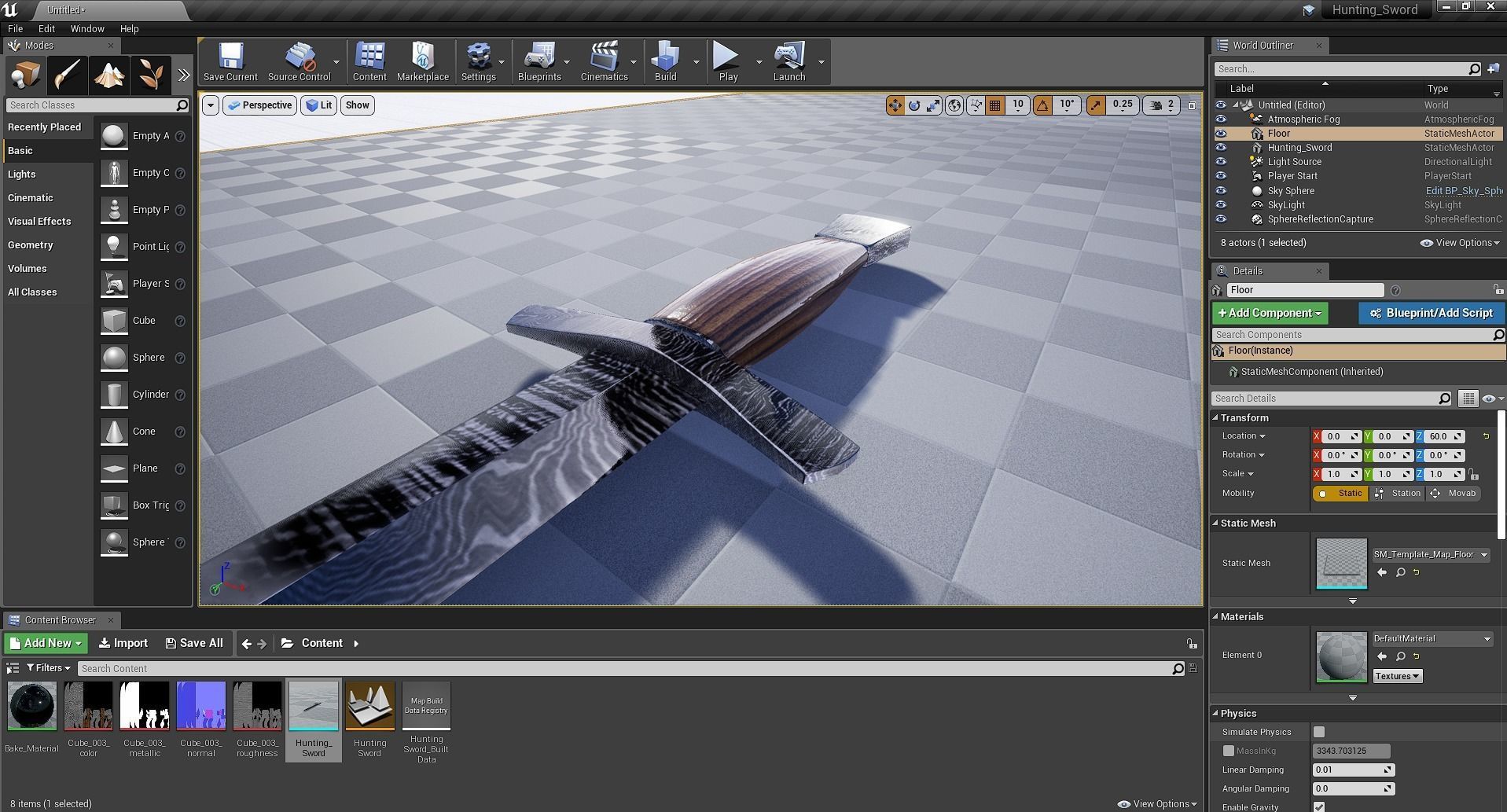Viewport: 1507px width, 812px height.
Task: Open the Lit view mode menu
Action: (319, 105)
